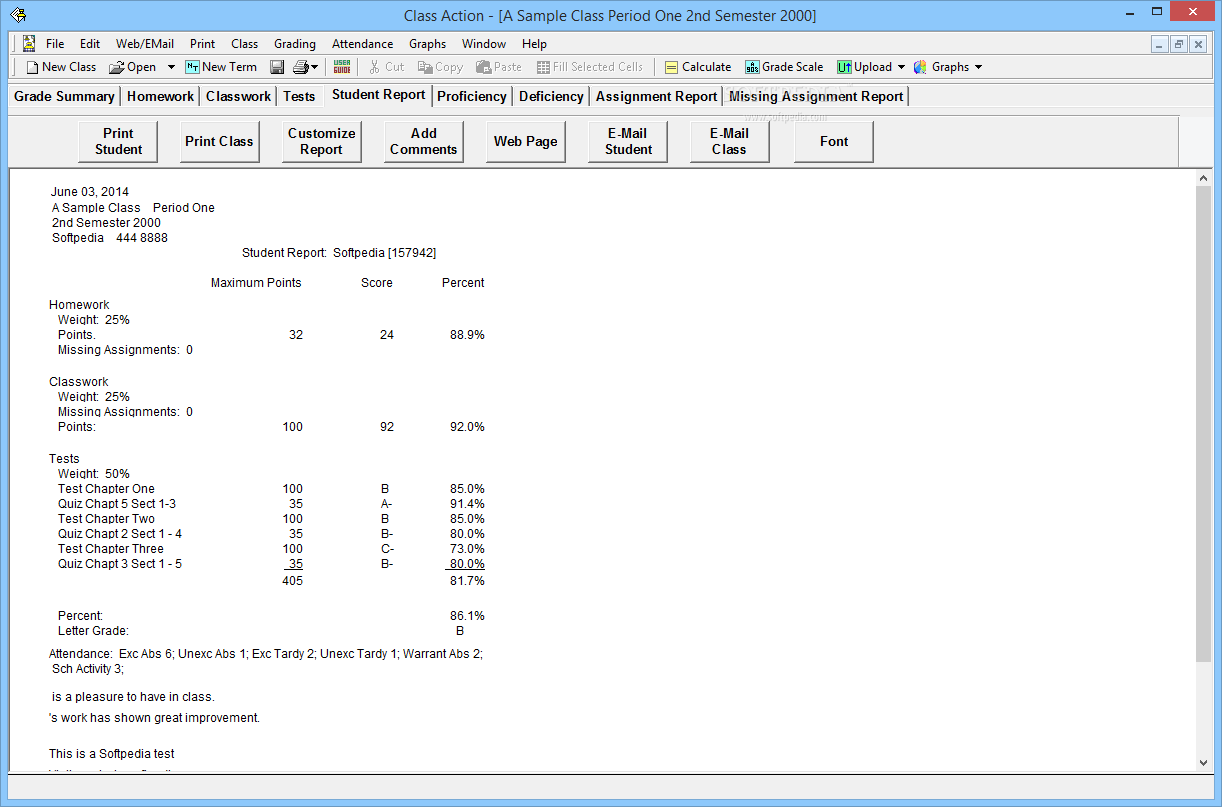Screen dimensions: 1222x807
Task: Open the Web/EMail menu
Action: [x=145, y=44]
